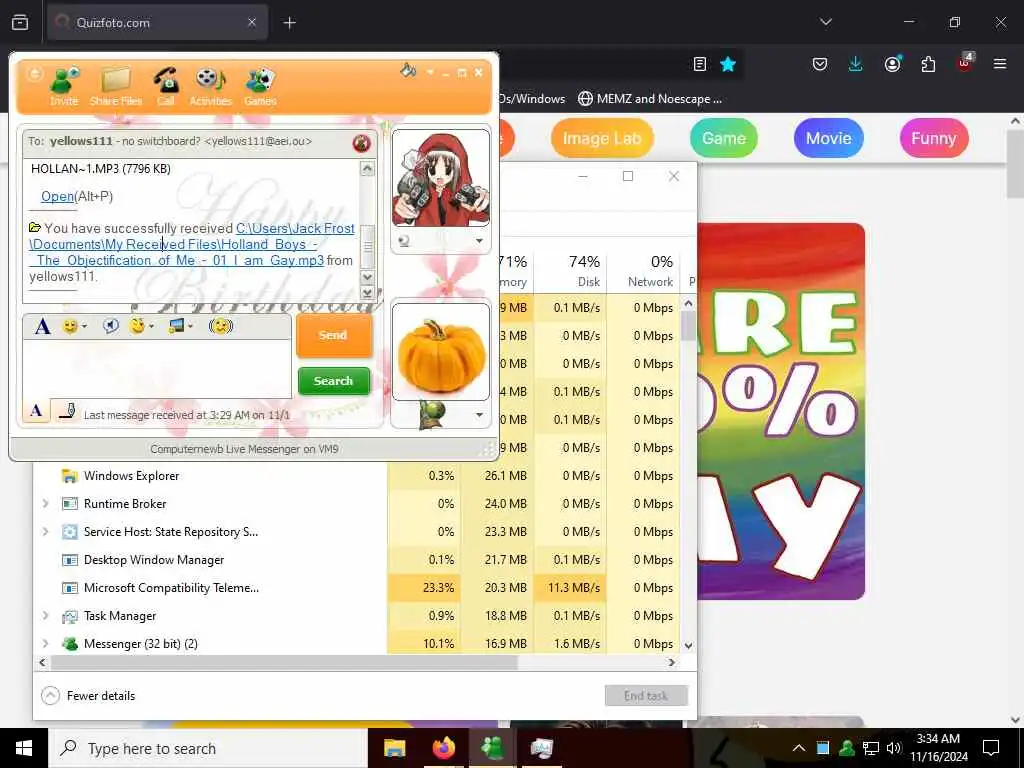The width and height of the screenshot is (1024, 768).
Task: Start a Call from Messenger toolbar
Action: [165, 86]
